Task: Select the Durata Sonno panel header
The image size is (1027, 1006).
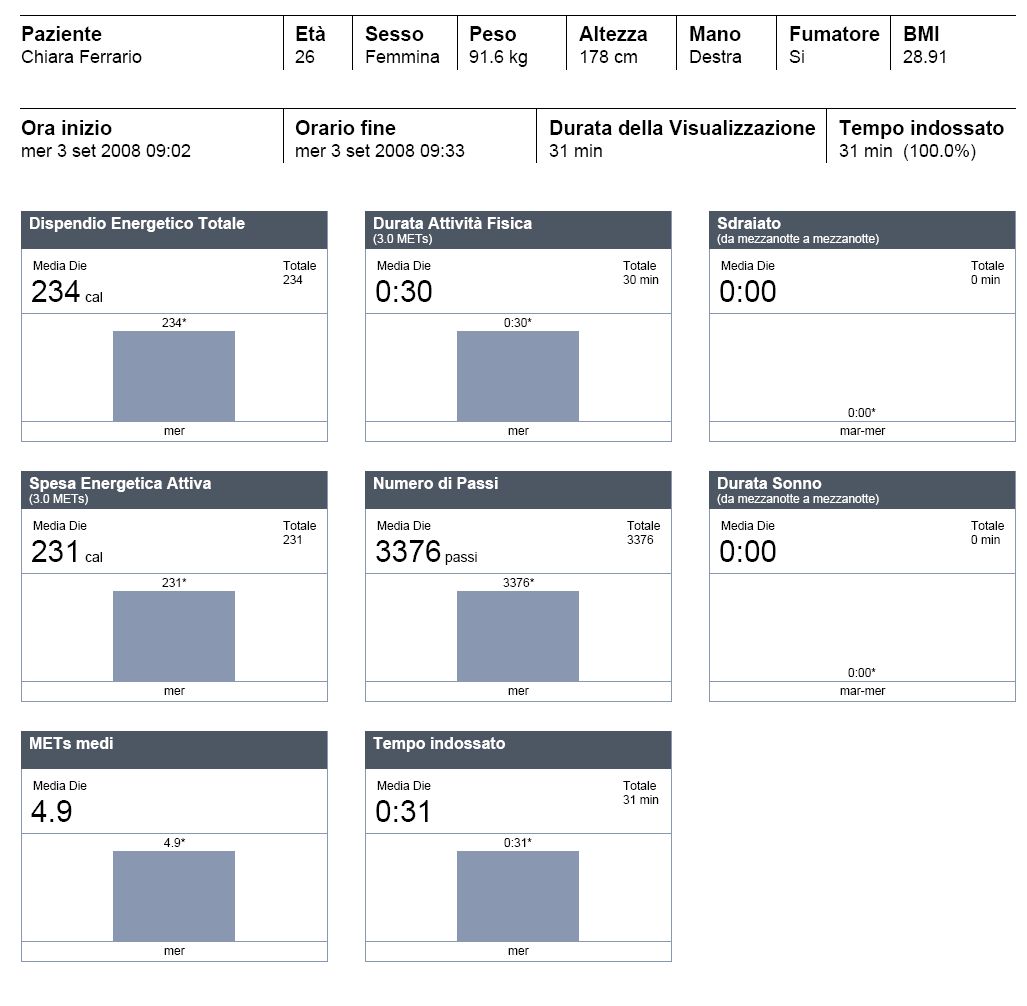Action: (862, 490)
